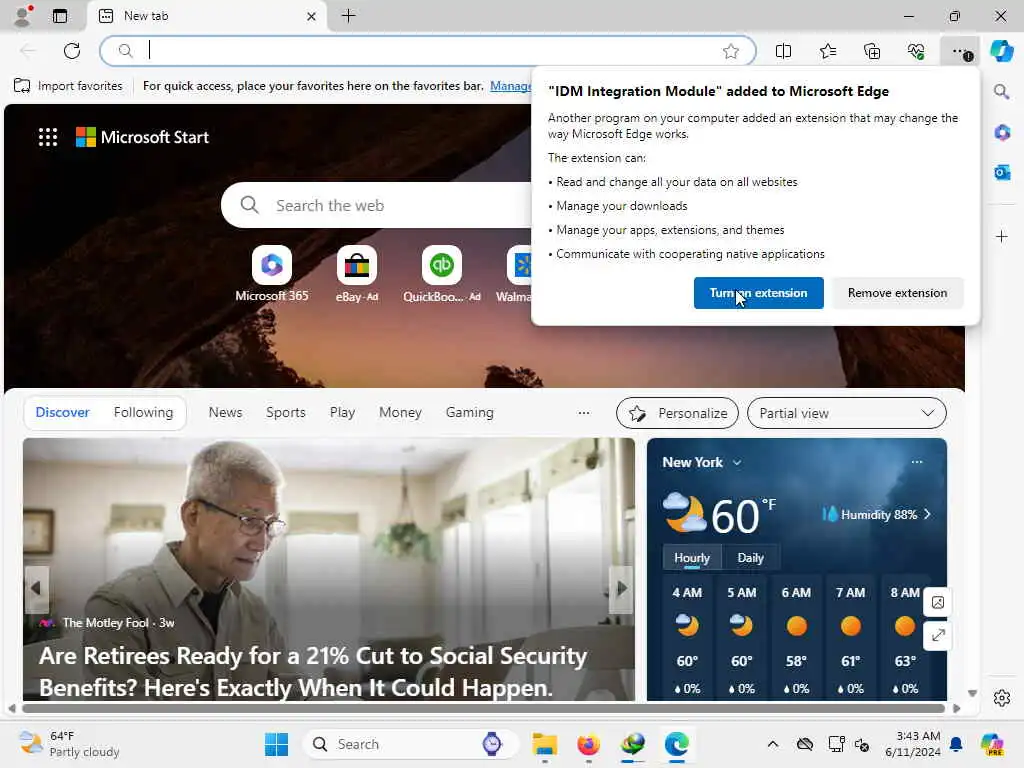
Task: Open File Explorer from taskbar
Action: 545,744
